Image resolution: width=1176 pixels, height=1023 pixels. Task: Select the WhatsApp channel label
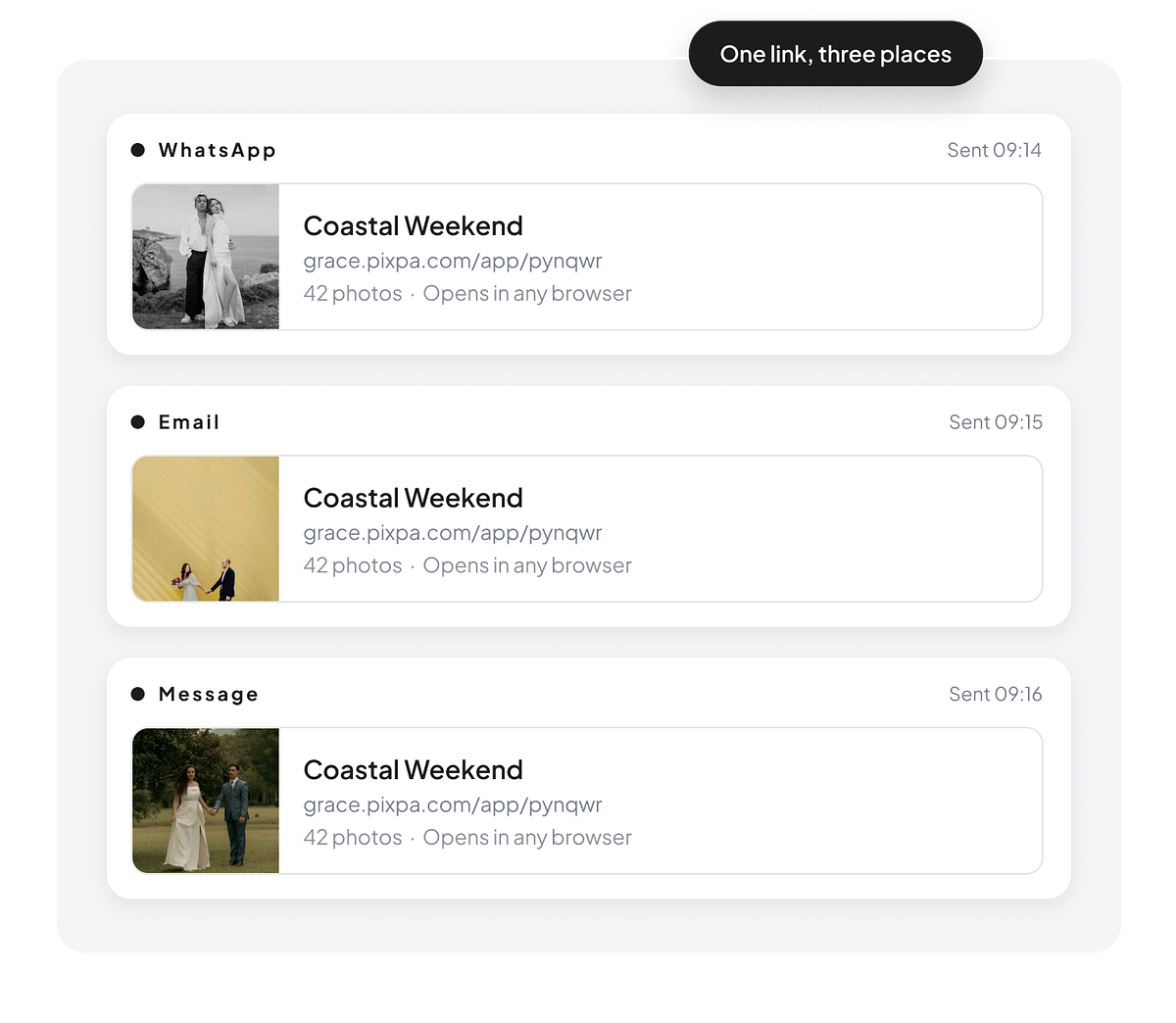(218, 150)
